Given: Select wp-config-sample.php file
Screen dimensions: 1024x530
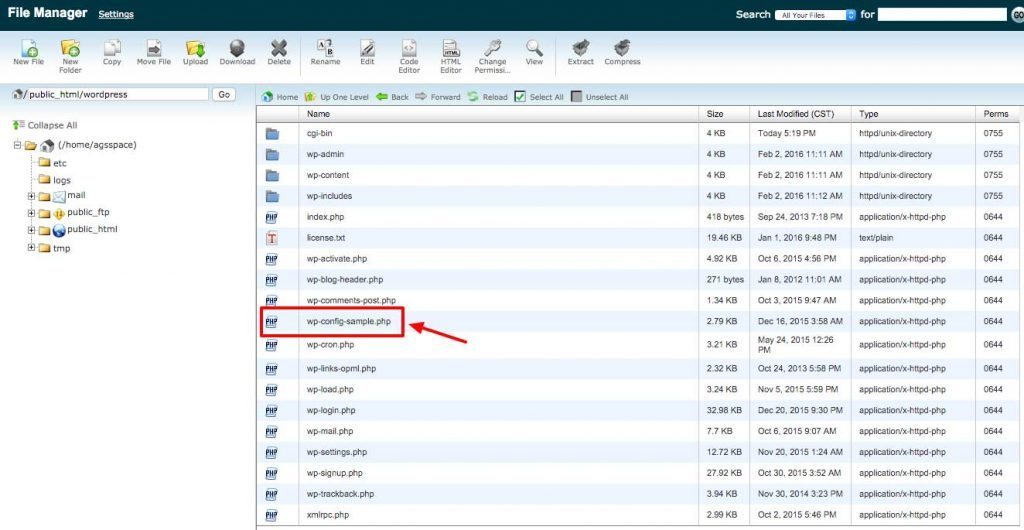Looking at the screenshot, I should (349, 321).
